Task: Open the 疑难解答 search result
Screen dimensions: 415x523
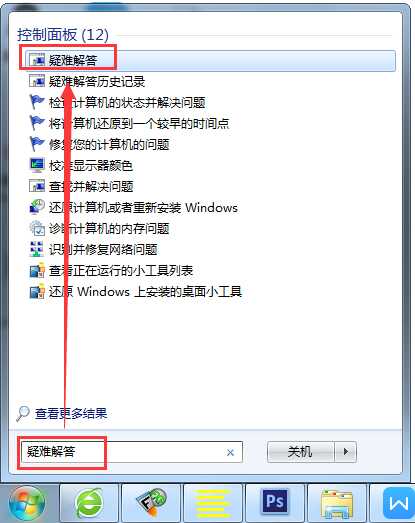Action: click(x=208, y=60)
